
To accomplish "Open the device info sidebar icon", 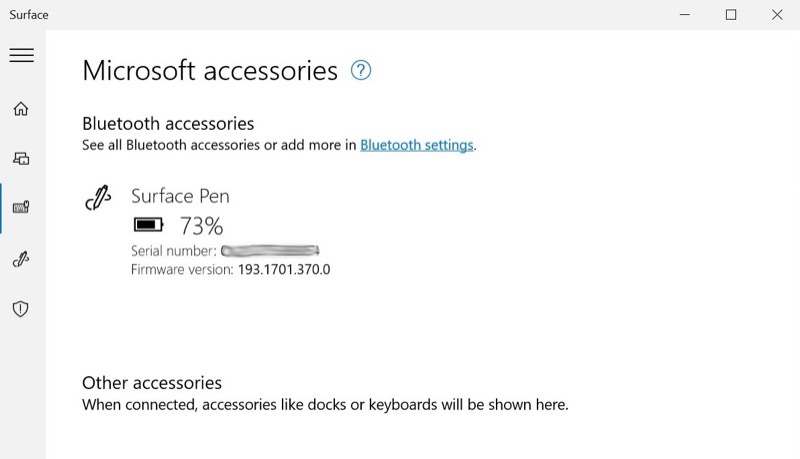I will tap(21, 159).
